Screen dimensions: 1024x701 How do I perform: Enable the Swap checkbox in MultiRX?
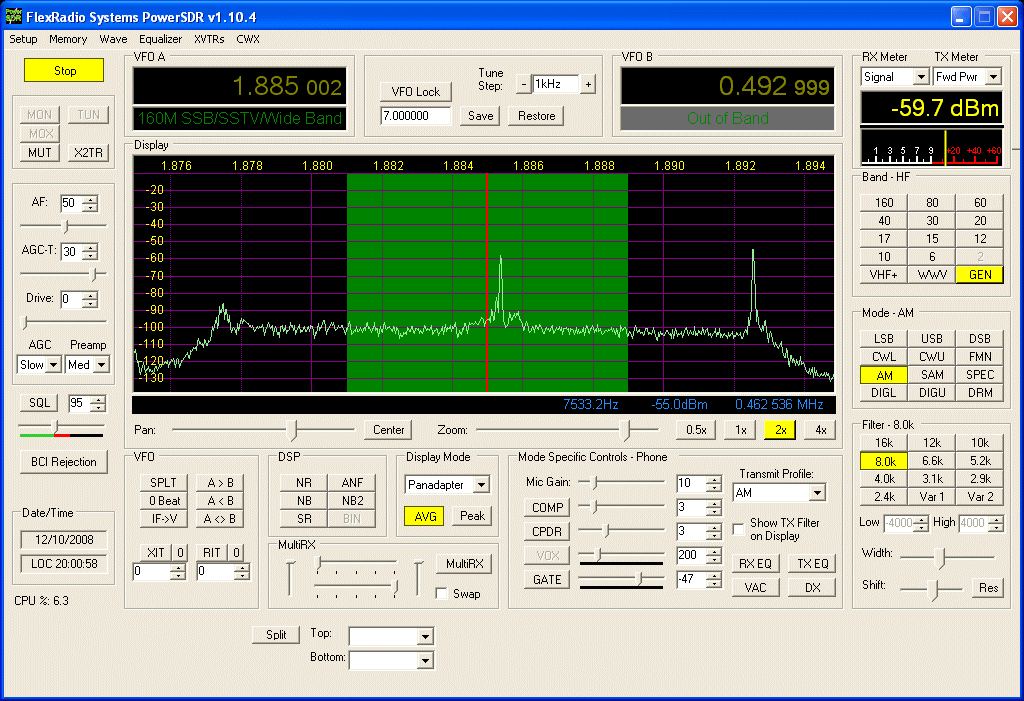[442, 593]
